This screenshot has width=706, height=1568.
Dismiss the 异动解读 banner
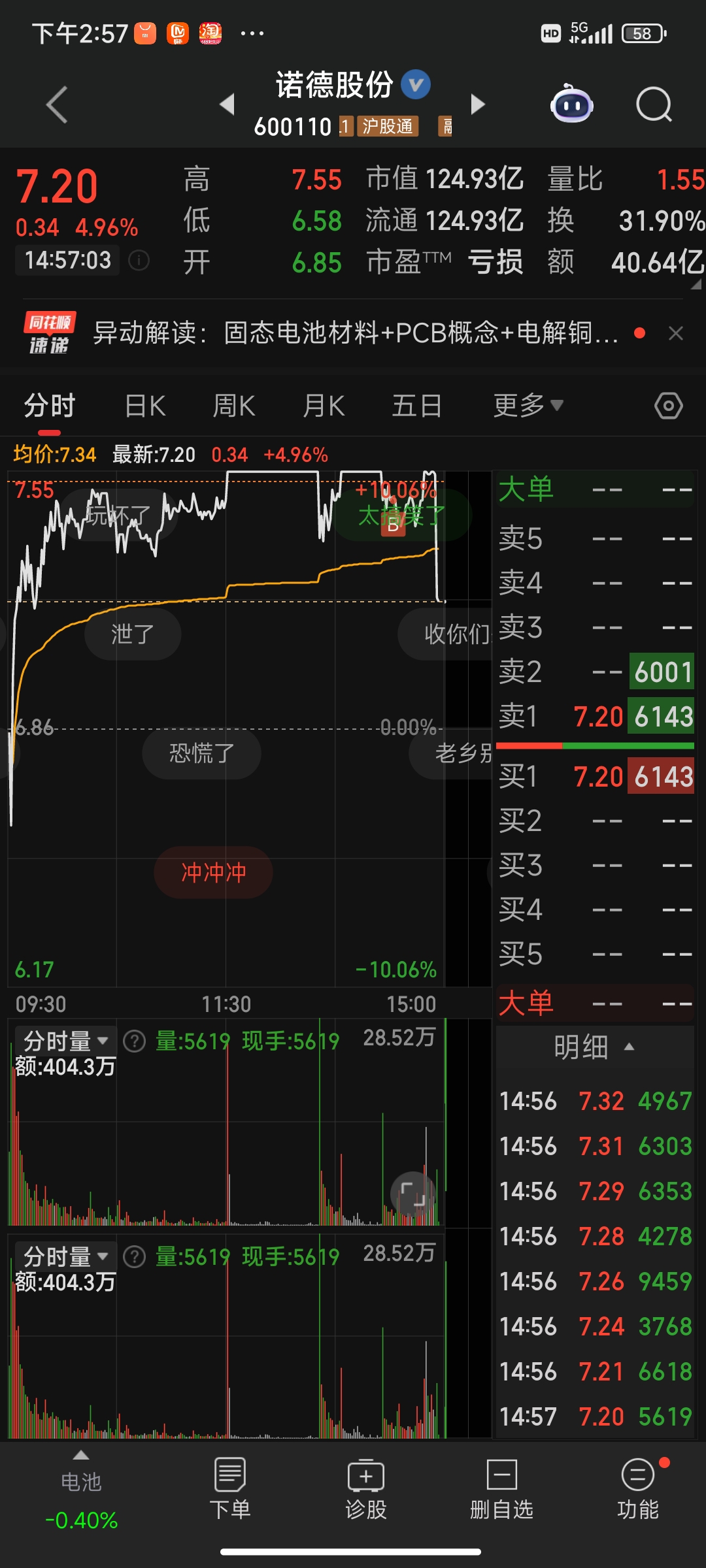point(676,333)
